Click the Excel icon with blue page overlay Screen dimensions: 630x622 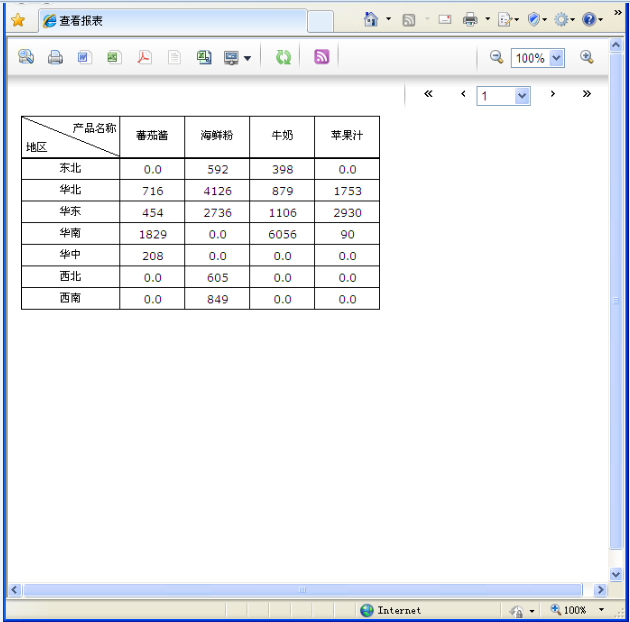(x=204, y=57)
